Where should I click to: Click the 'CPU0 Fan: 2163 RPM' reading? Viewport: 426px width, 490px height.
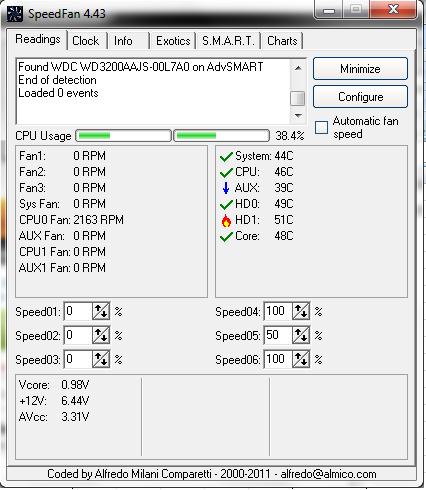[x=71, y=220]
